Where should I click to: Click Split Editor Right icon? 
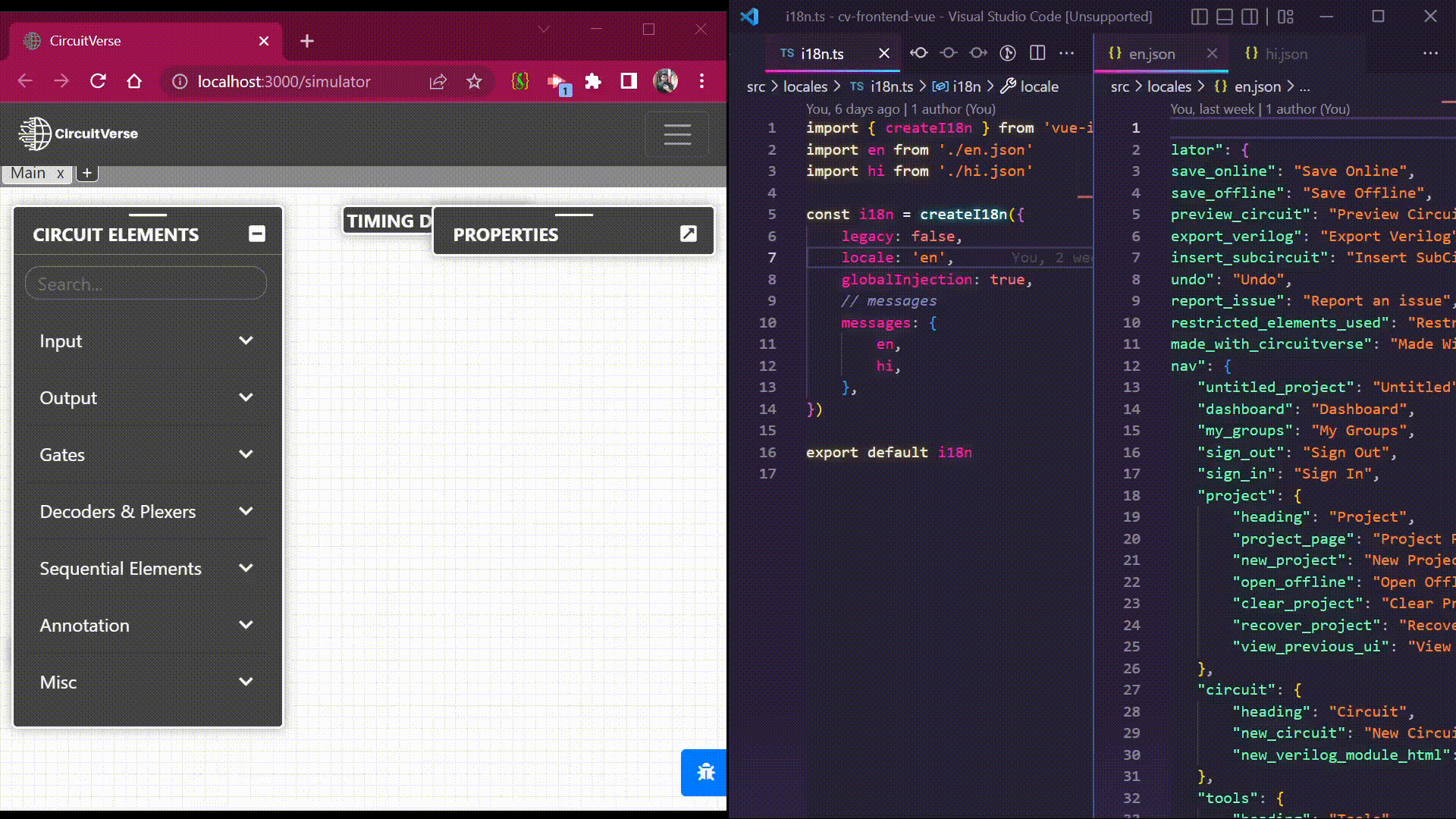point(1037,53)
